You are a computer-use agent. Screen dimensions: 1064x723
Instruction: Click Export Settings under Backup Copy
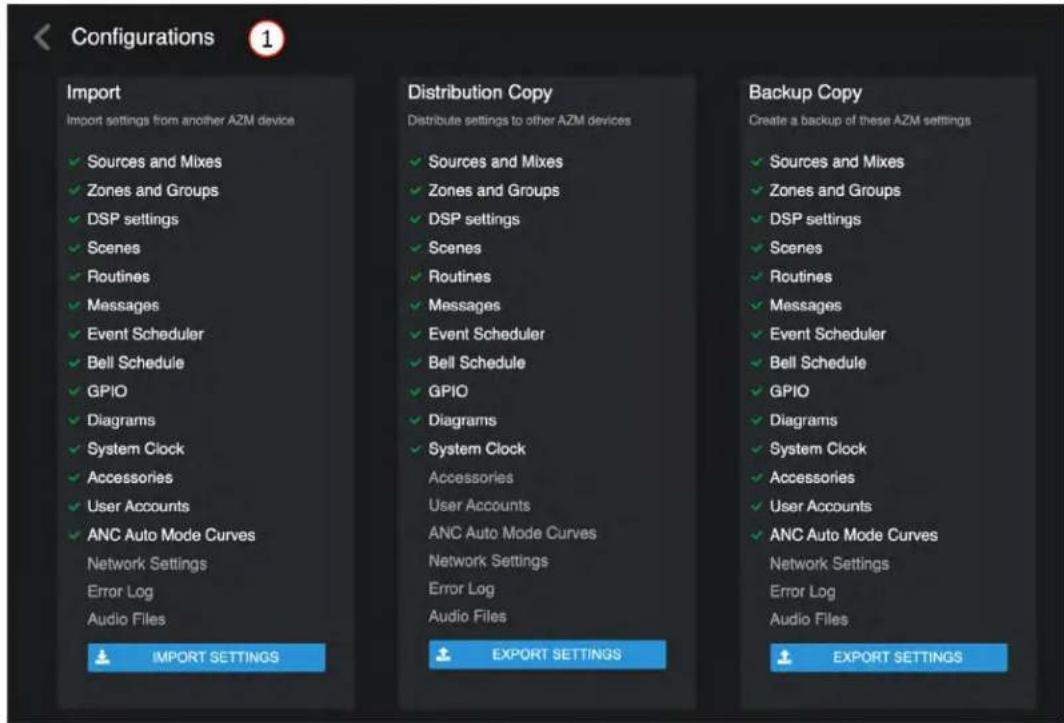tap(888, 657)
